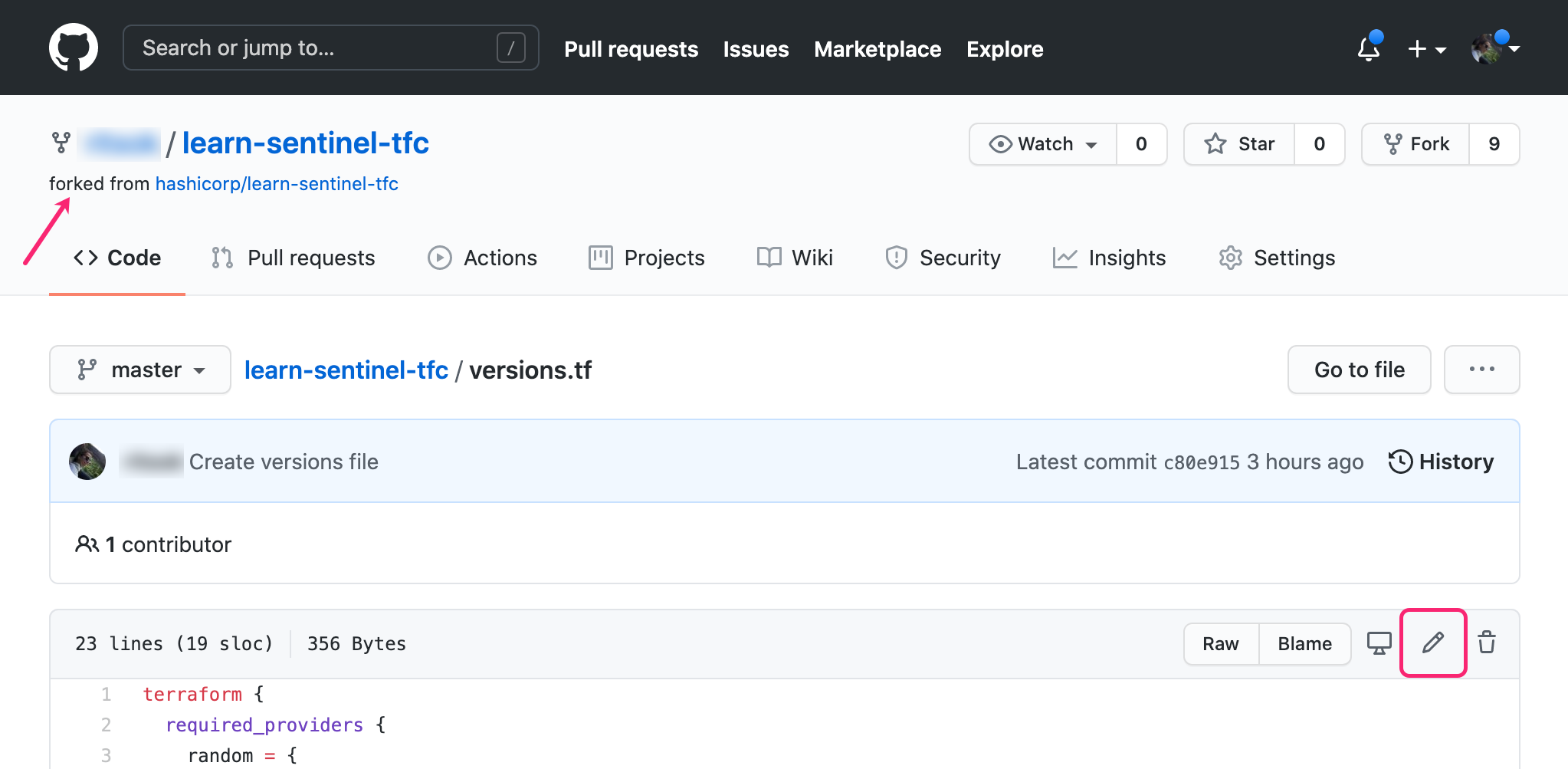Fork the repository
Viewport: 1568px width, 769px height.
[x=1415, y=143]
